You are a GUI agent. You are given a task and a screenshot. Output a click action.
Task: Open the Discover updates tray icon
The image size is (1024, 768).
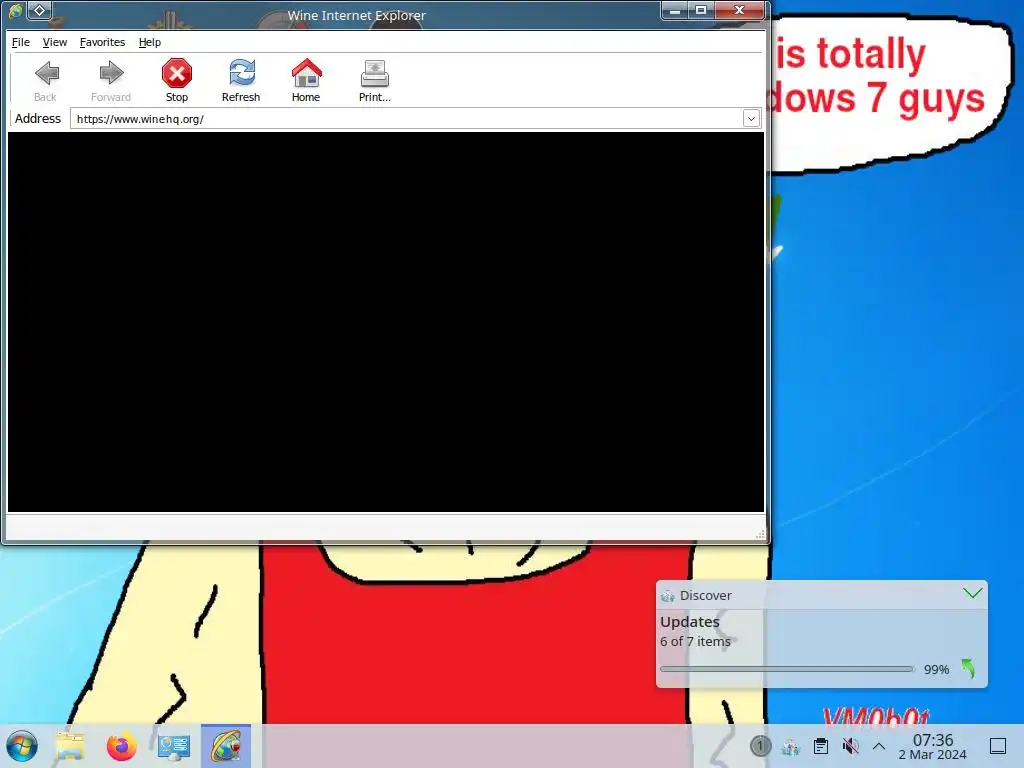click(791, 746)
